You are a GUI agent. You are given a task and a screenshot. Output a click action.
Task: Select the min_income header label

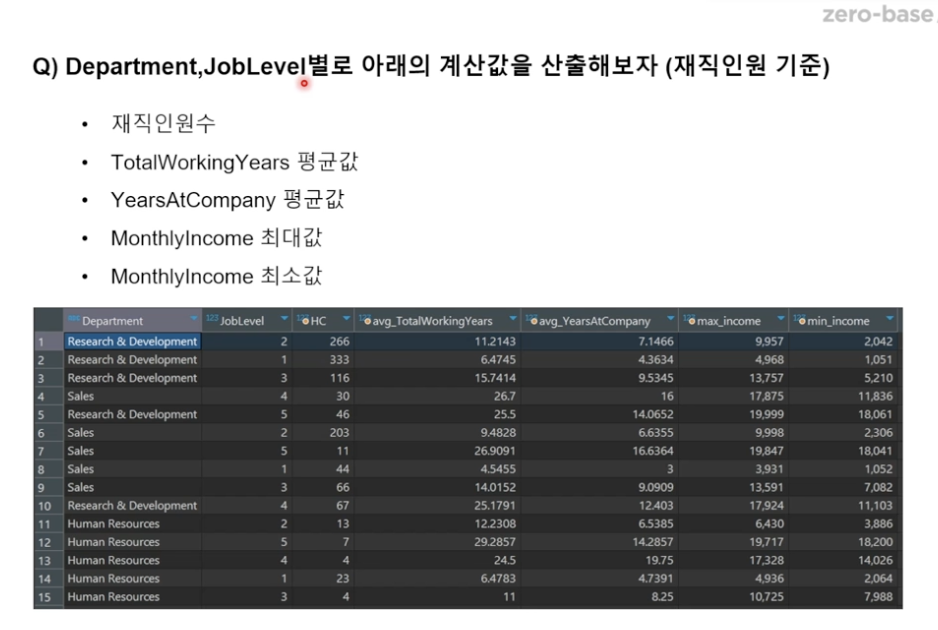(x=838, y=321)
